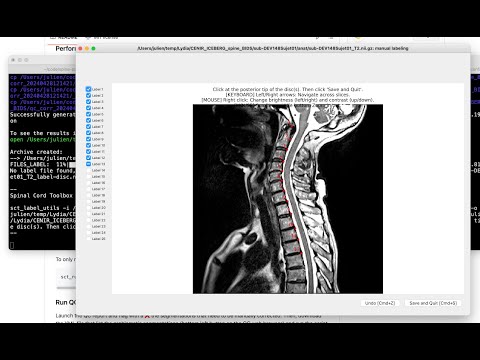Click the sagittal spine MRI image
Screen dimensions: 480x360
click(288, 199)
